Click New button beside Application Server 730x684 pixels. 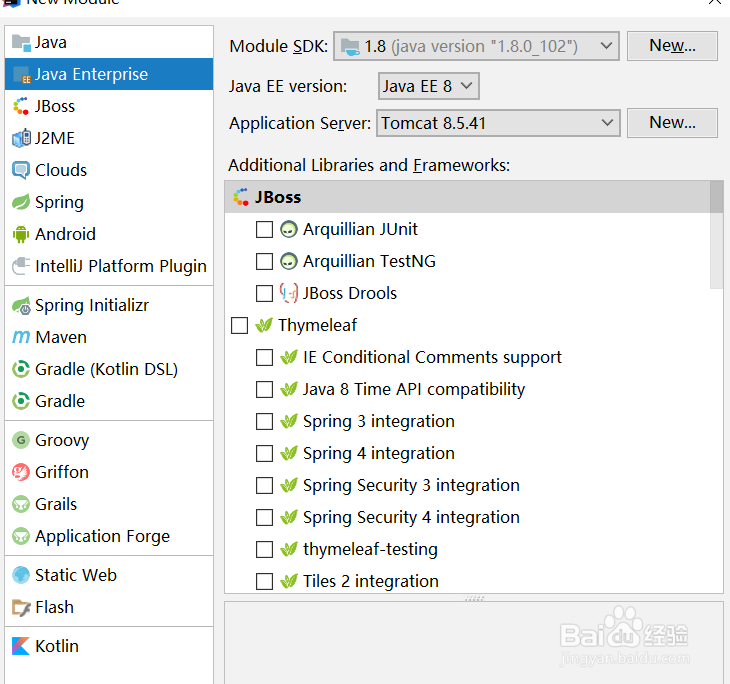tap(672, 123)
